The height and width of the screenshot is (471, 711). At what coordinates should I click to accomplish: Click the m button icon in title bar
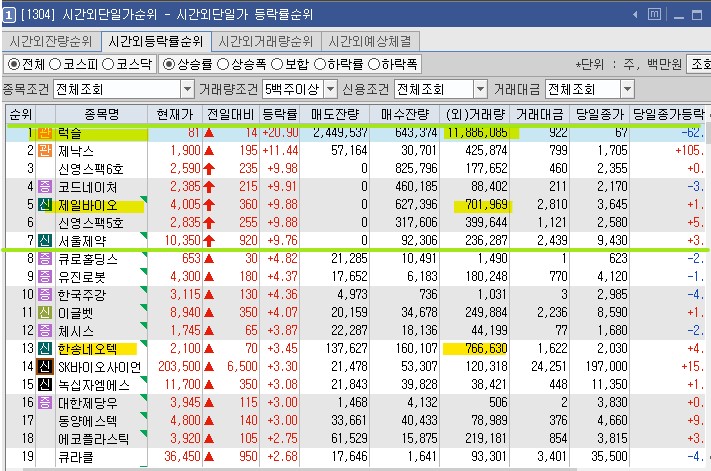pyautogui.click(x=654, y=15)
